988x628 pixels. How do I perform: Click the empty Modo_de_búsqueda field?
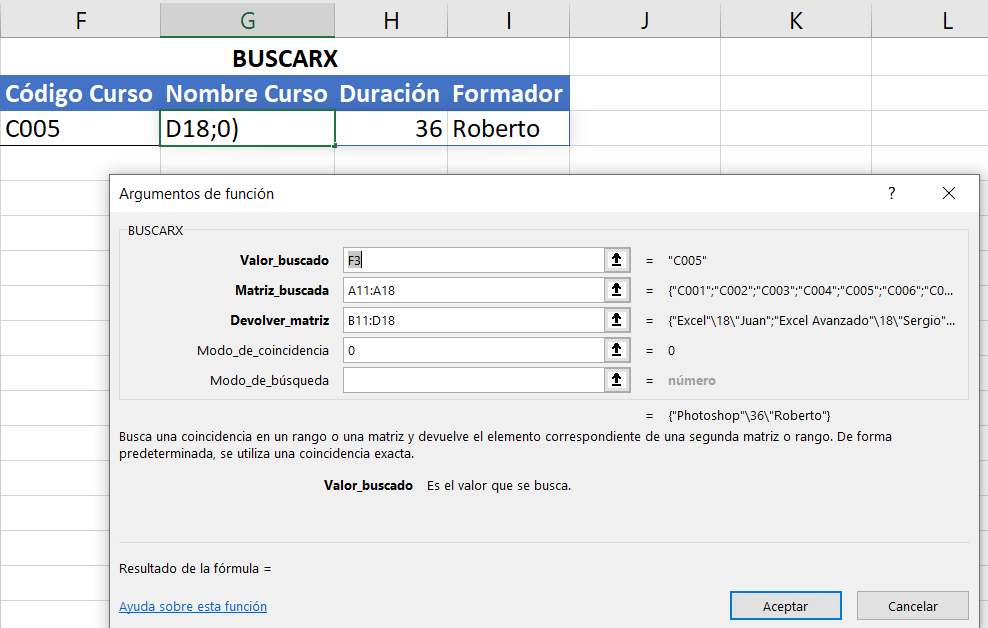(473, 380)
